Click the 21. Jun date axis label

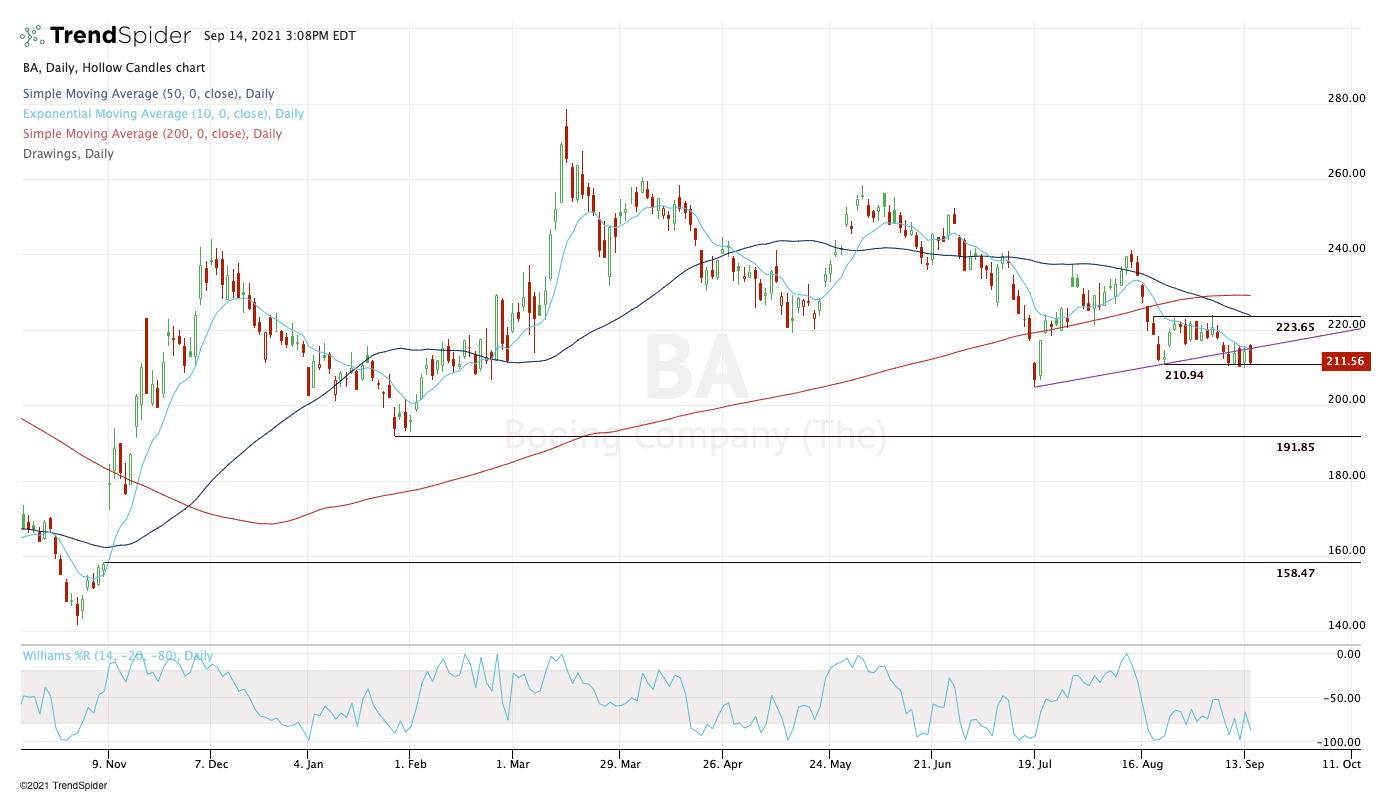point(930,762)
